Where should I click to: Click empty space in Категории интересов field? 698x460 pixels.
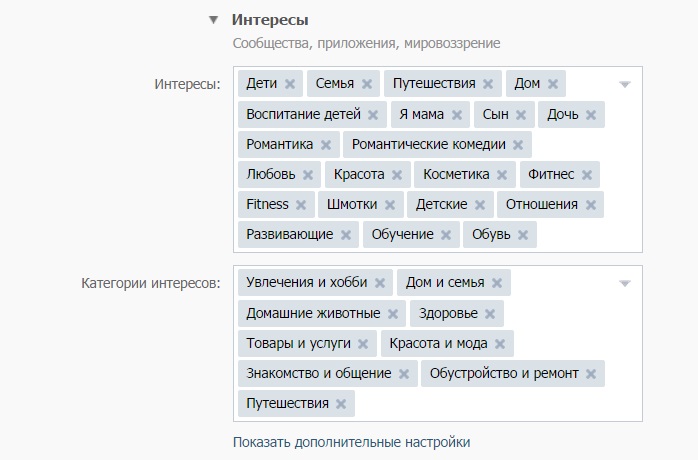tap(500, 404)
